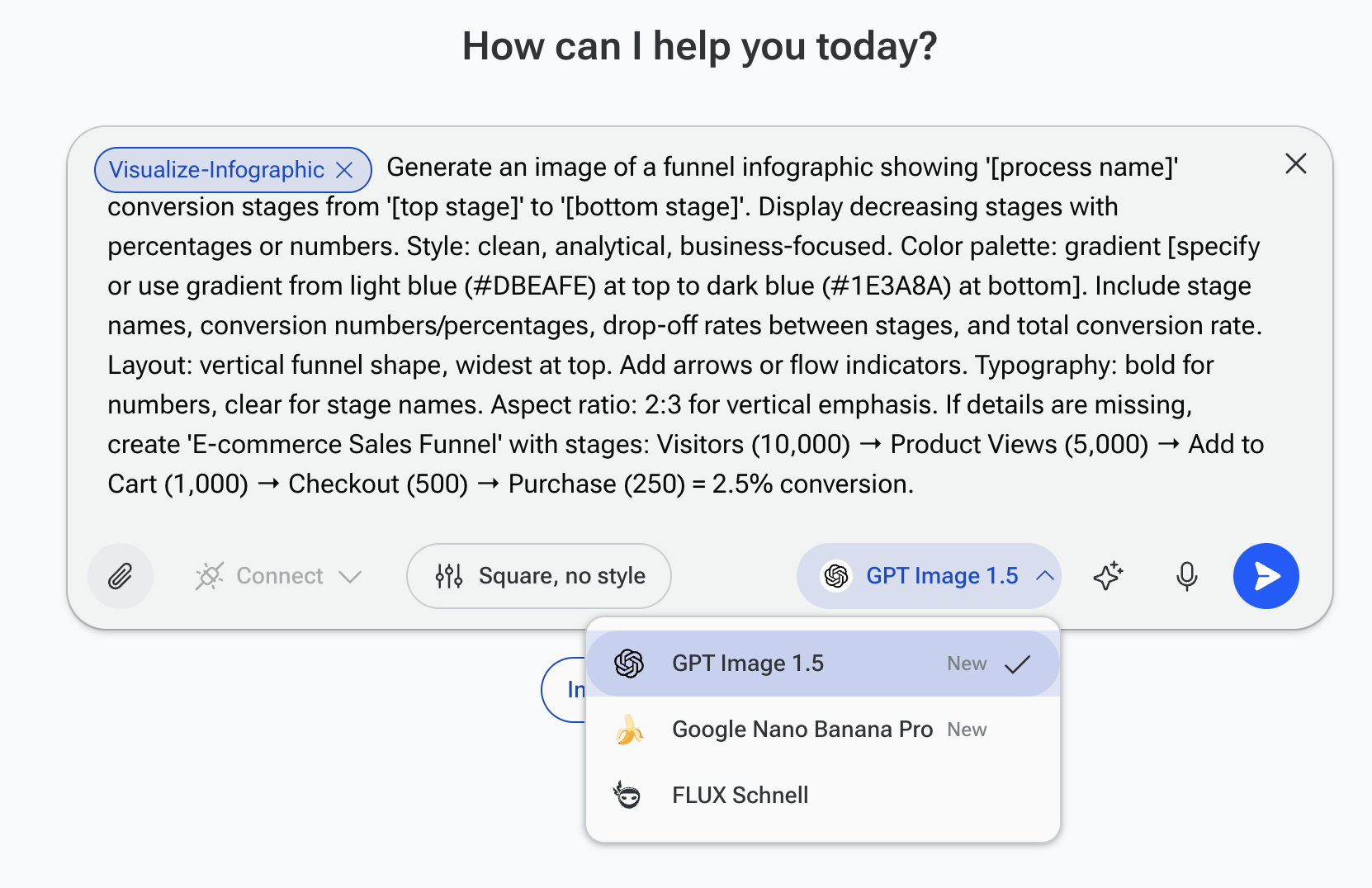Click the sparkle enhance prompt icon
Image resolution: width=1372 pixels, height=888 pixels.
(1109, 576)
